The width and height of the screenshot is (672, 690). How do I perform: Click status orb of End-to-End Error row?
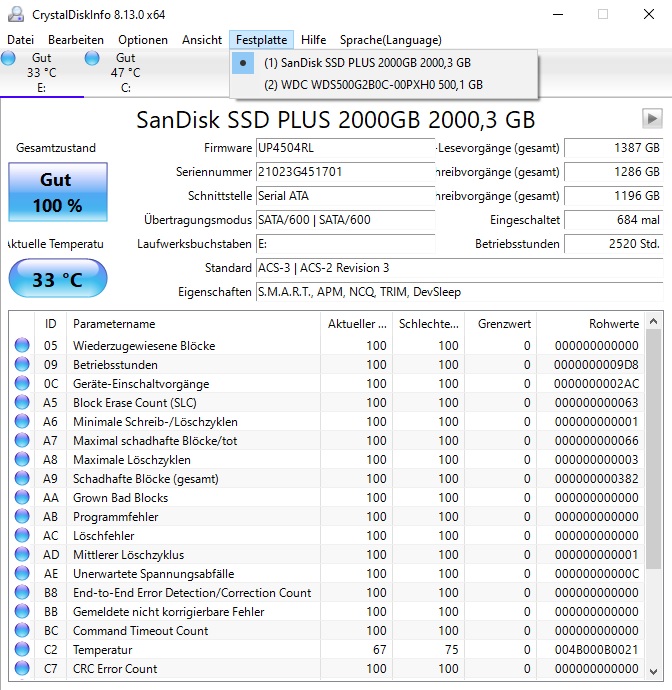22,592
